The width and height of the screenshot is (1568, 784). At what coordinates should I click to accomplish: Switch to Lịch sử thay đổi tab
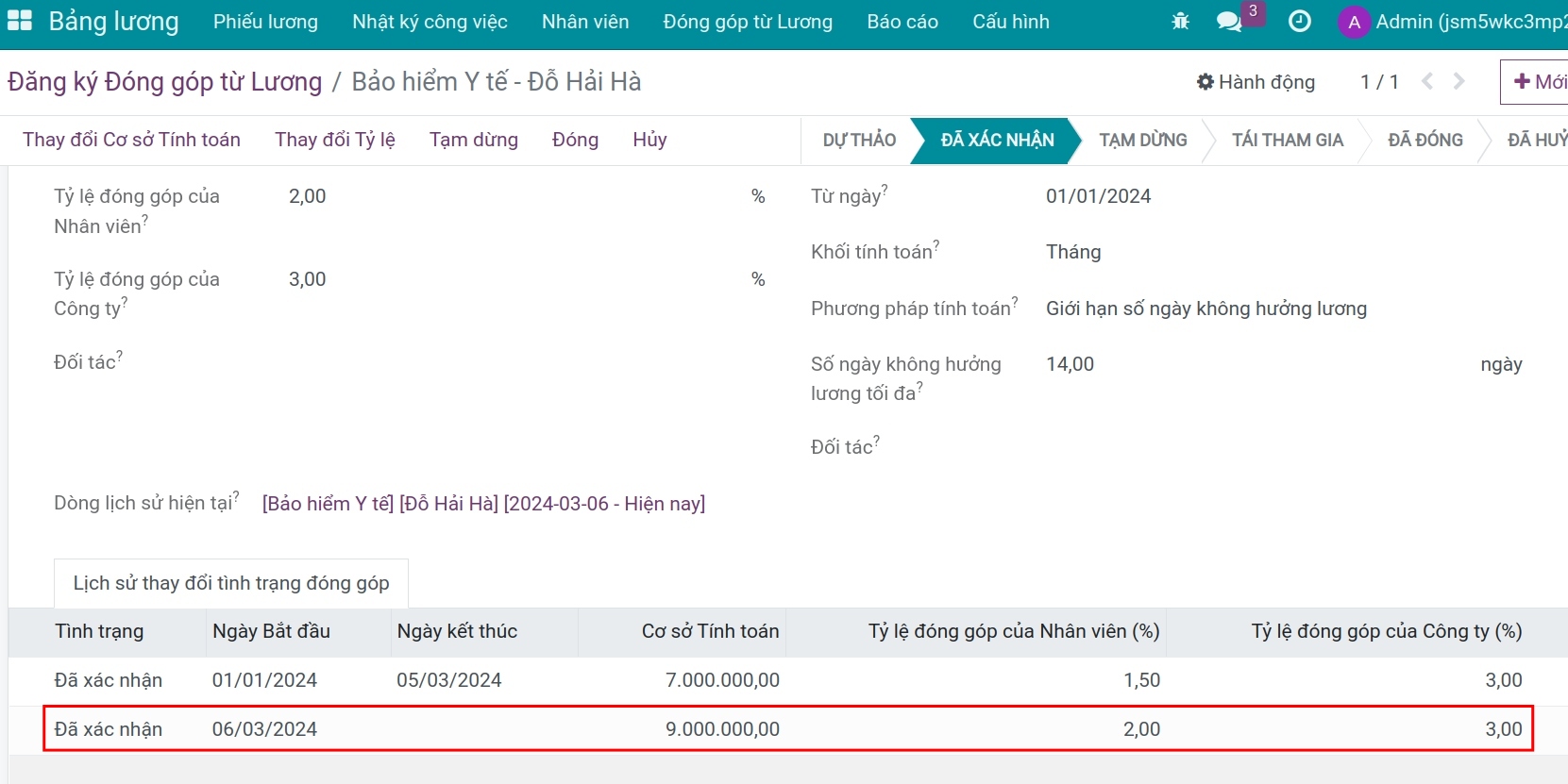point(230,583)
